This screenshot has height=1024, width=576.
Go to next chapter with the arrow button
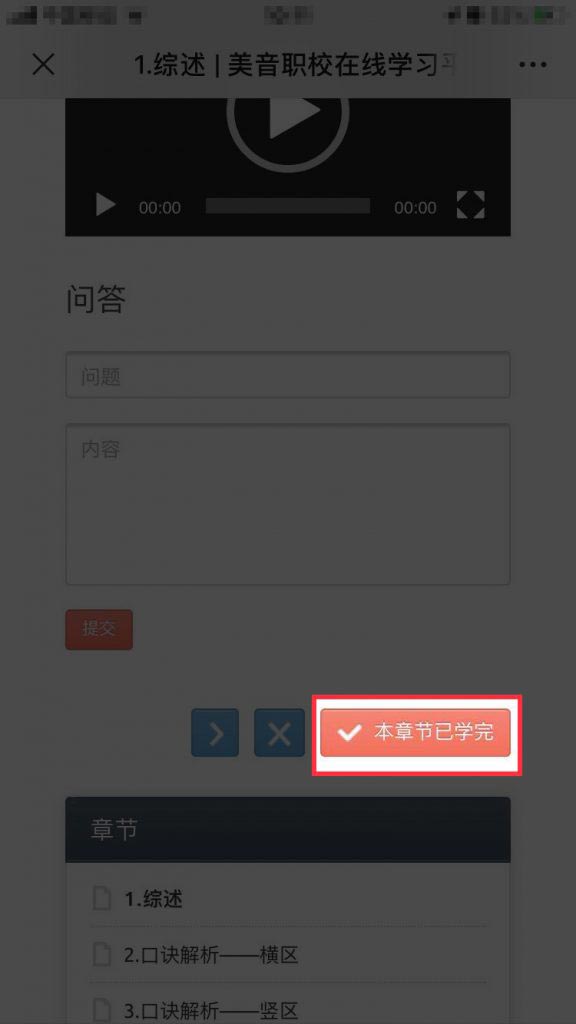[215, 733]
